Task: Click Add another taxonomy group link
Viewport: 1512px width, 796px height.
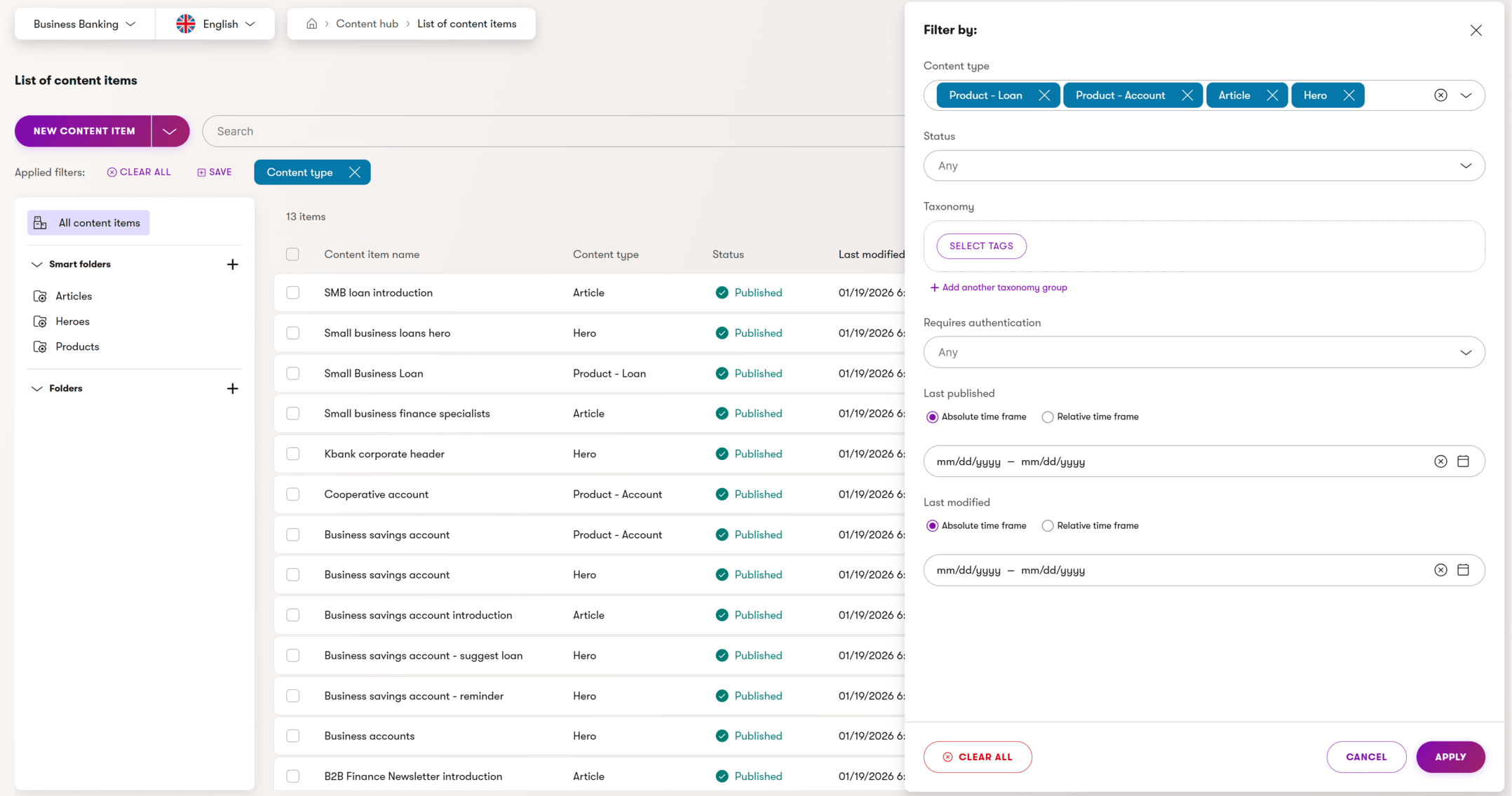Action: point(999,287)
